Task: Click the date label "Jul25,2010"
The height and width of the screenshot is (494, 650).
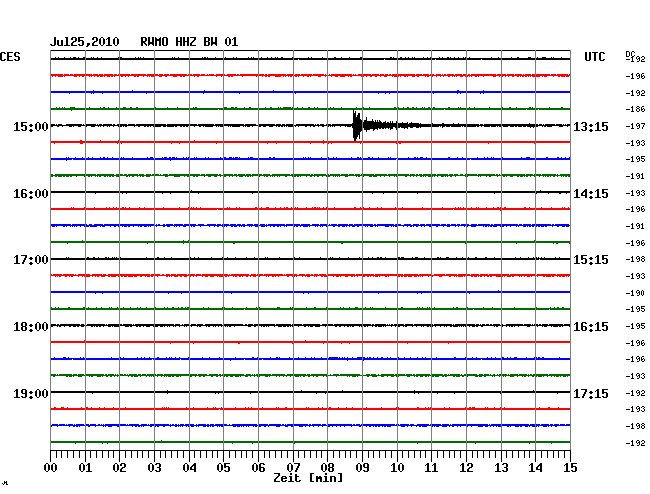Action: [85, 42]
